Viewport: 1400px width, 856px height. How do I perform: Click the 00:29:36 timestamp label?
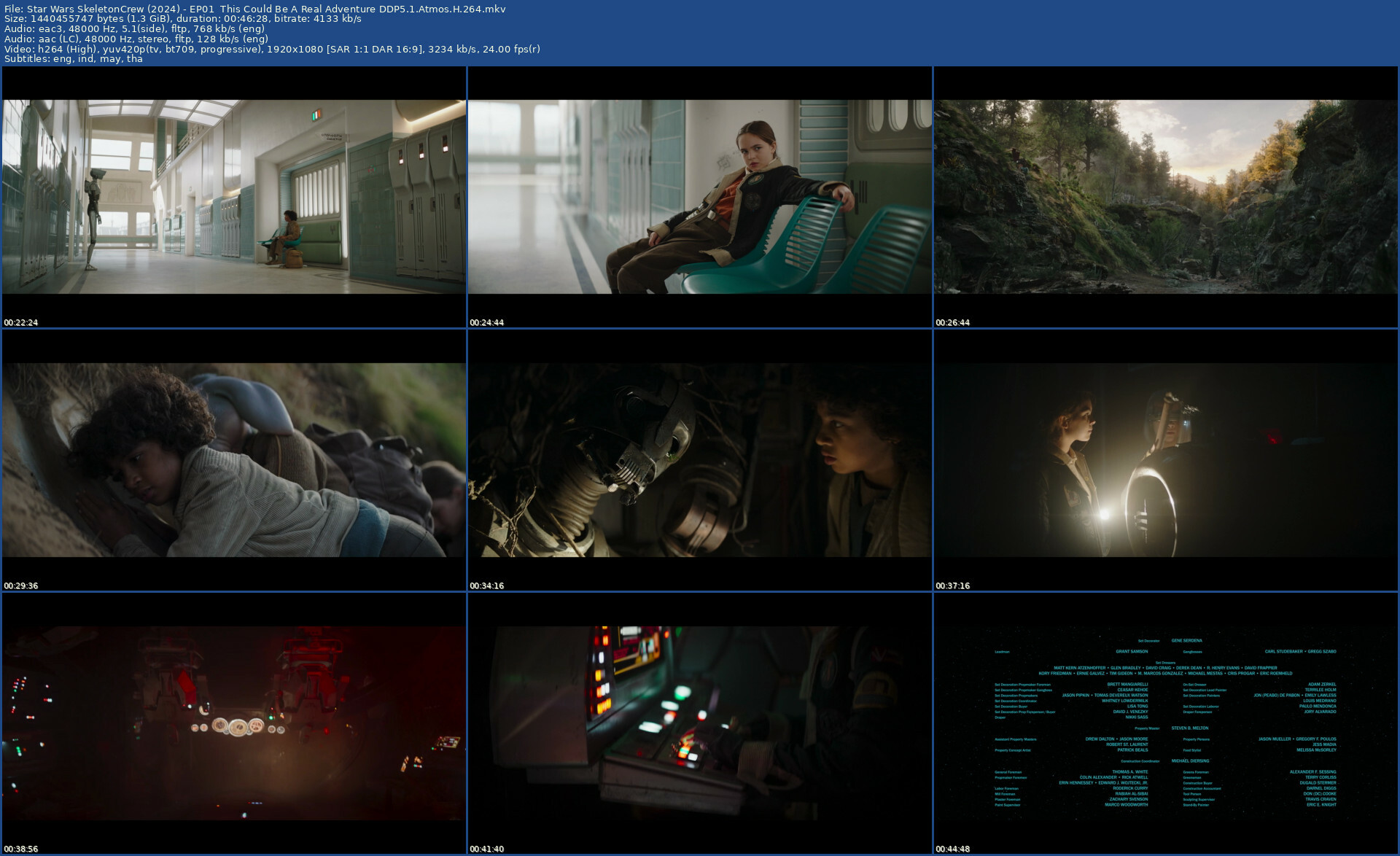coord(21,585)
